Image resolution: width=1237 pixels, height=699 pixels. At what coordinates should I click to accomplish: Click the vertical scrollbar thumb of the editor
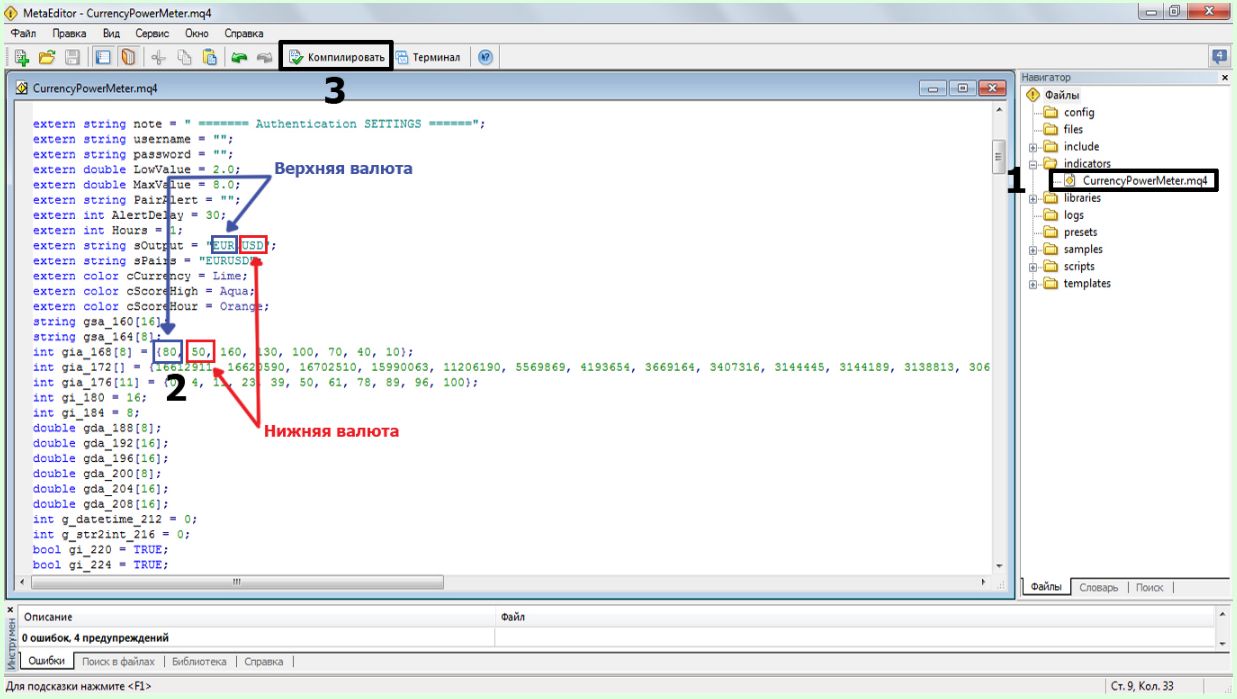tap(997, 156)
